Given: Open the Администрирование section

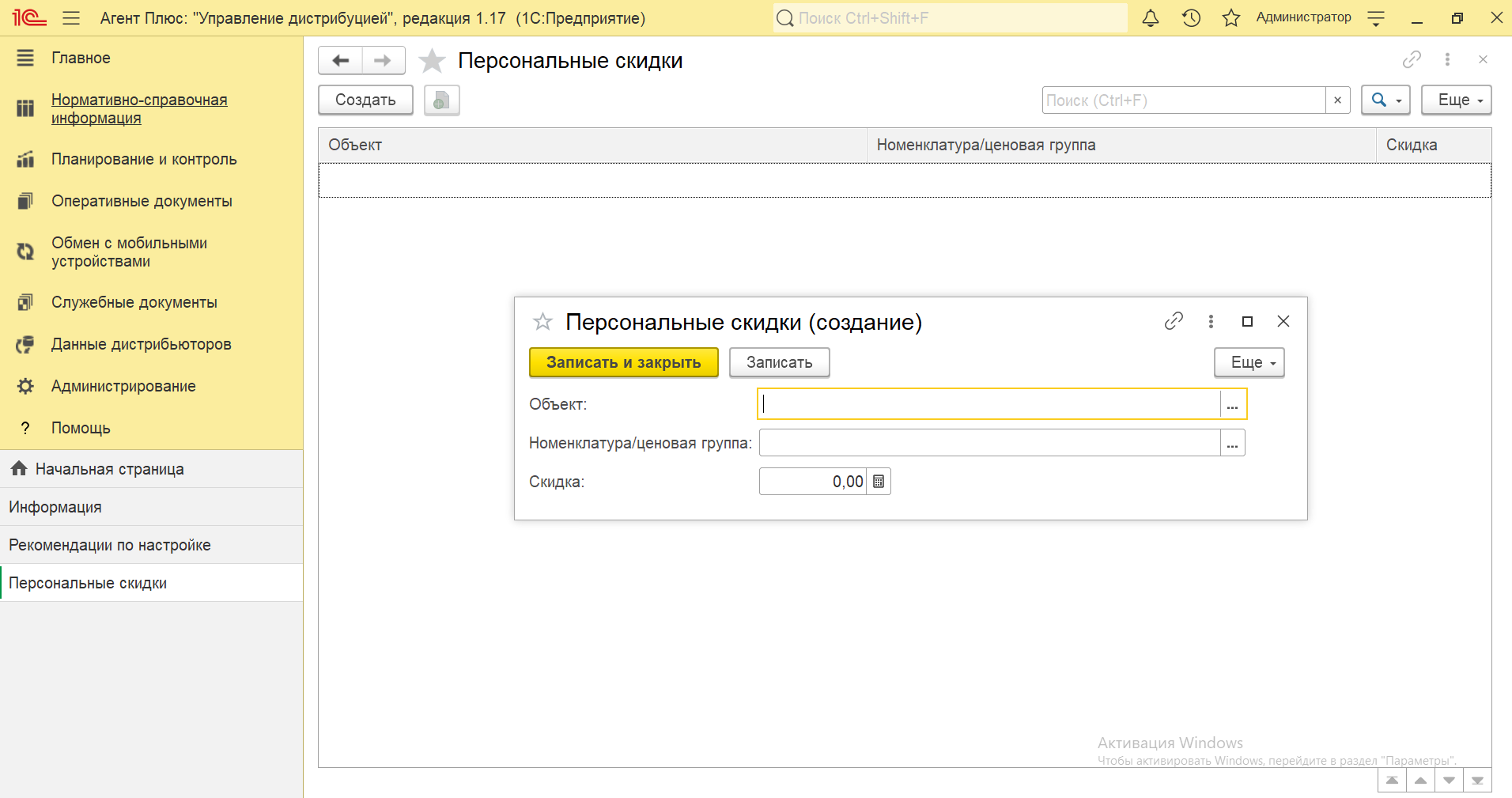Looking at the screenshot, I should (x=123, y=386).
